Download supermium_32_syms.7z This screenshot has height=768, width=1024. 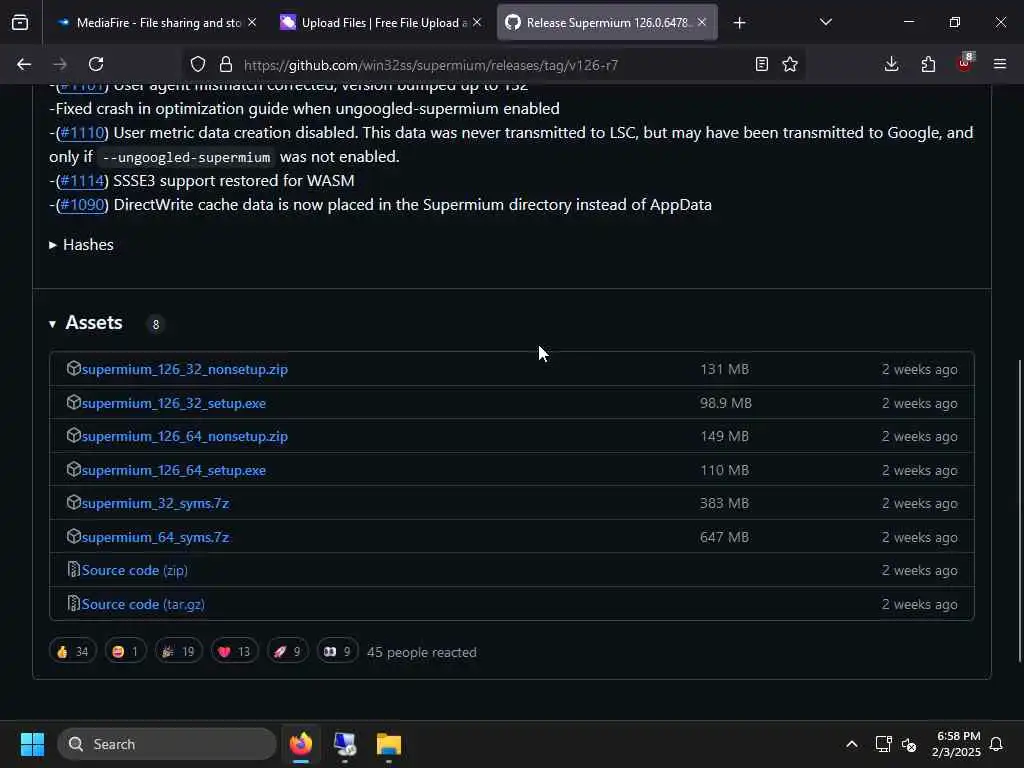[155, 503]
